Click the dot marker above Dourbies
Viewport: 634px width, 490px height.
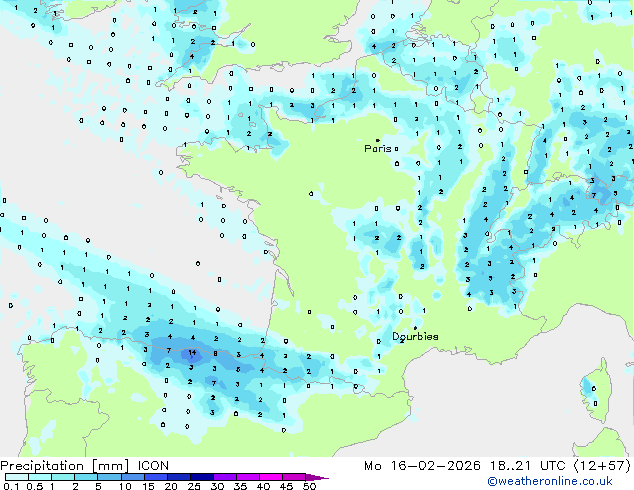click(415, 328)
